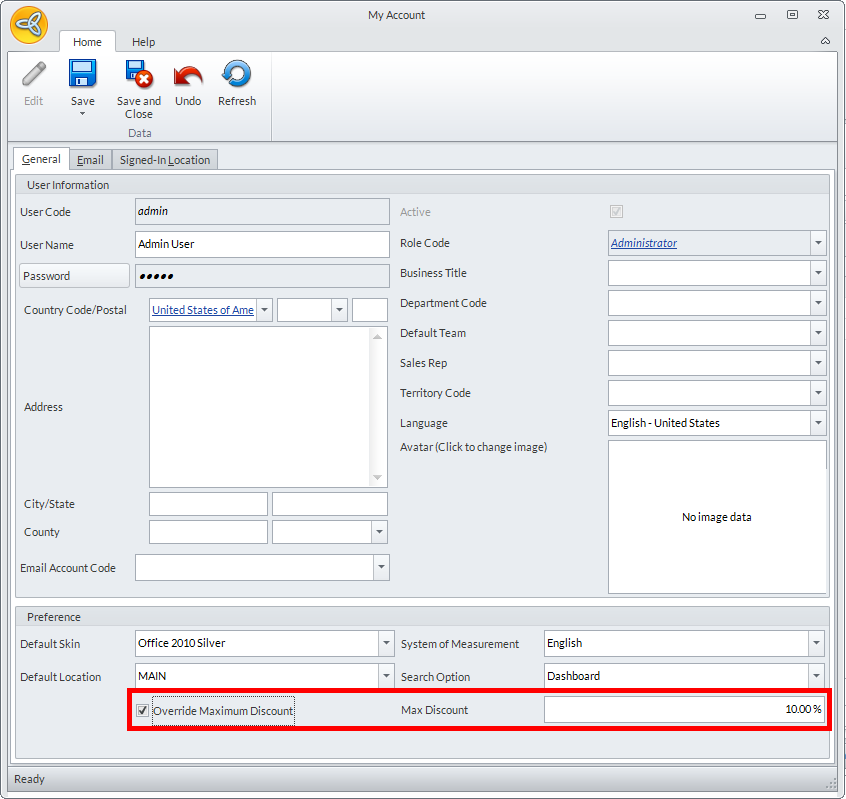Open the Save split-button arrow

point(83,114)
